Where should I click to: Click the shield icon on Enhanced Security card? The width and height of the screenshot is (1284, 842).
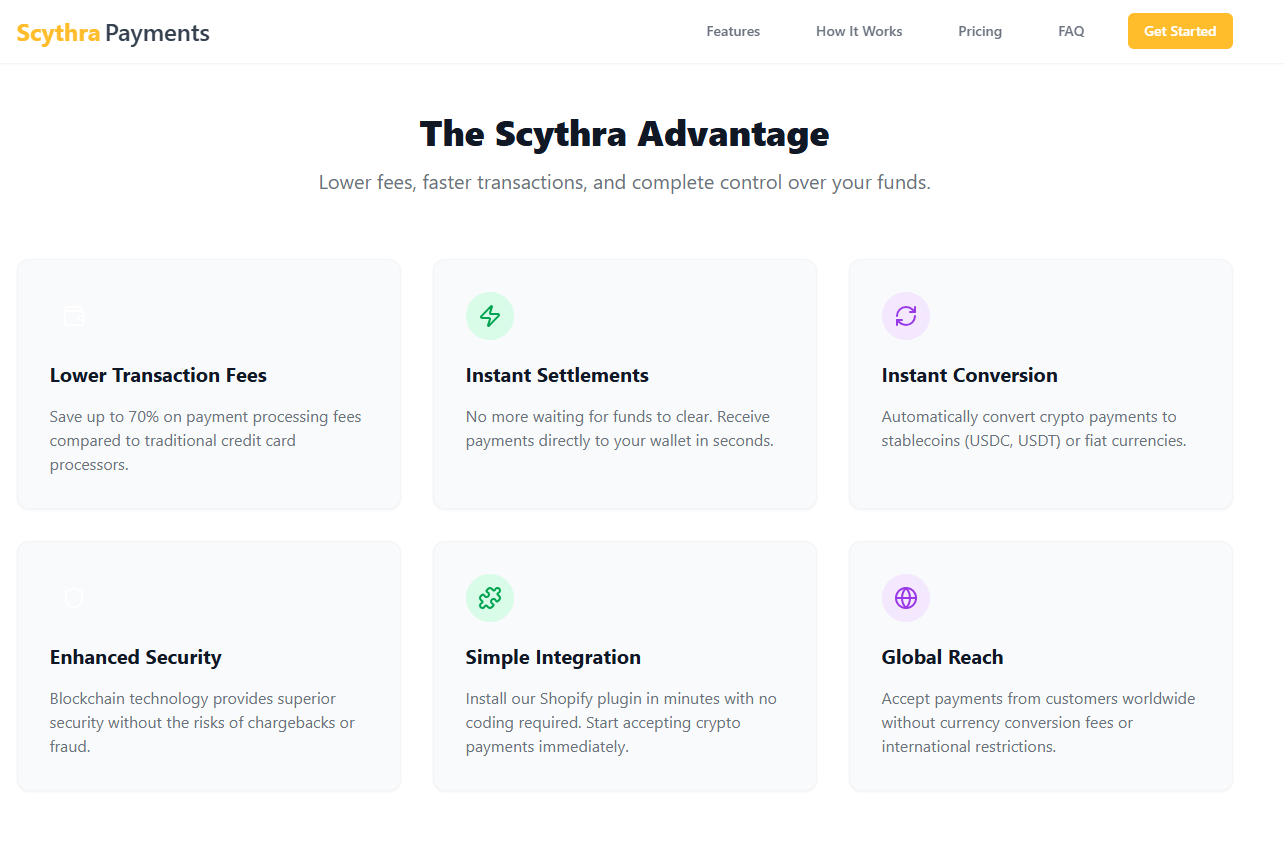(74, 597)
